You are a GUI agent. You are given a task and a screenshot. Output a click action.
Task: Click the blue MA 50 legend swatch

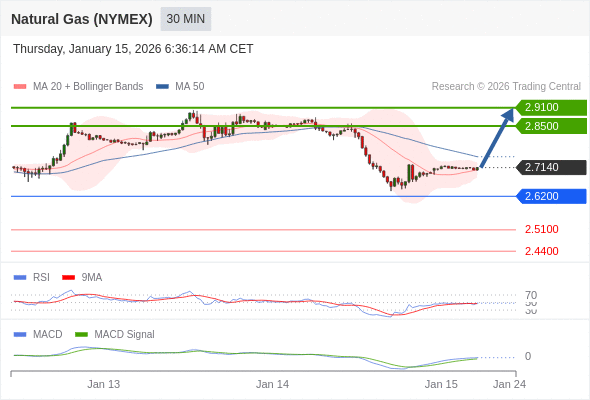(162, 87)
